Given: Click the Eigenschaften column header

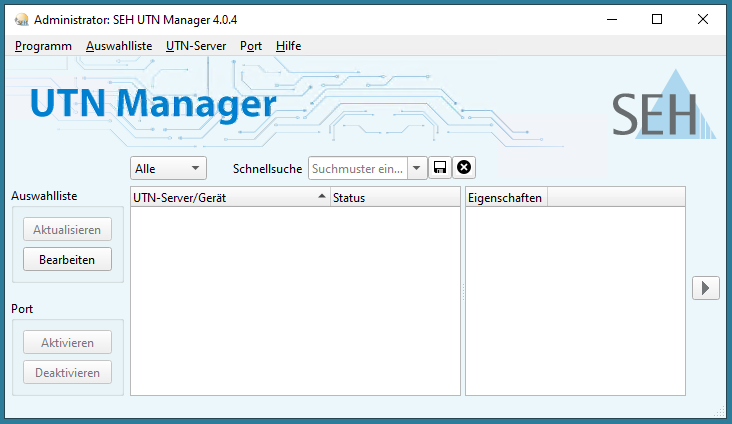Looking at the screenshot, I should [507, 198].
